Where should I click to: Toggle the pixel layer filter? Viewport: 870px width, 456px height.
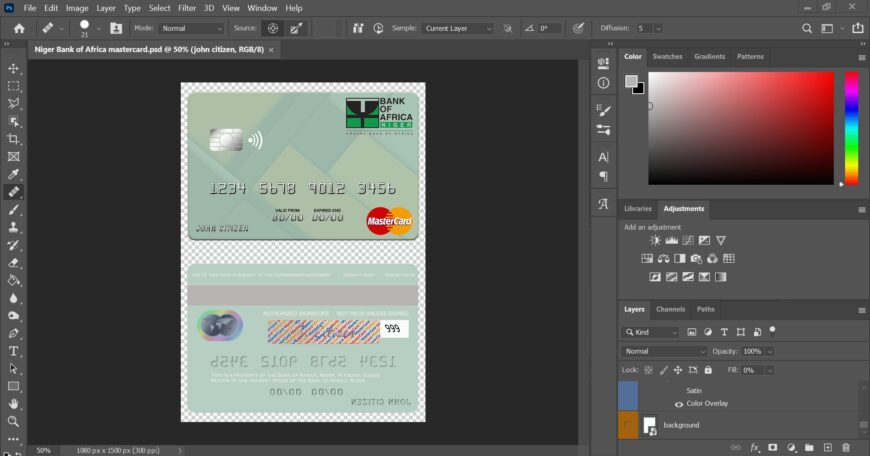[x=691, y=332]
